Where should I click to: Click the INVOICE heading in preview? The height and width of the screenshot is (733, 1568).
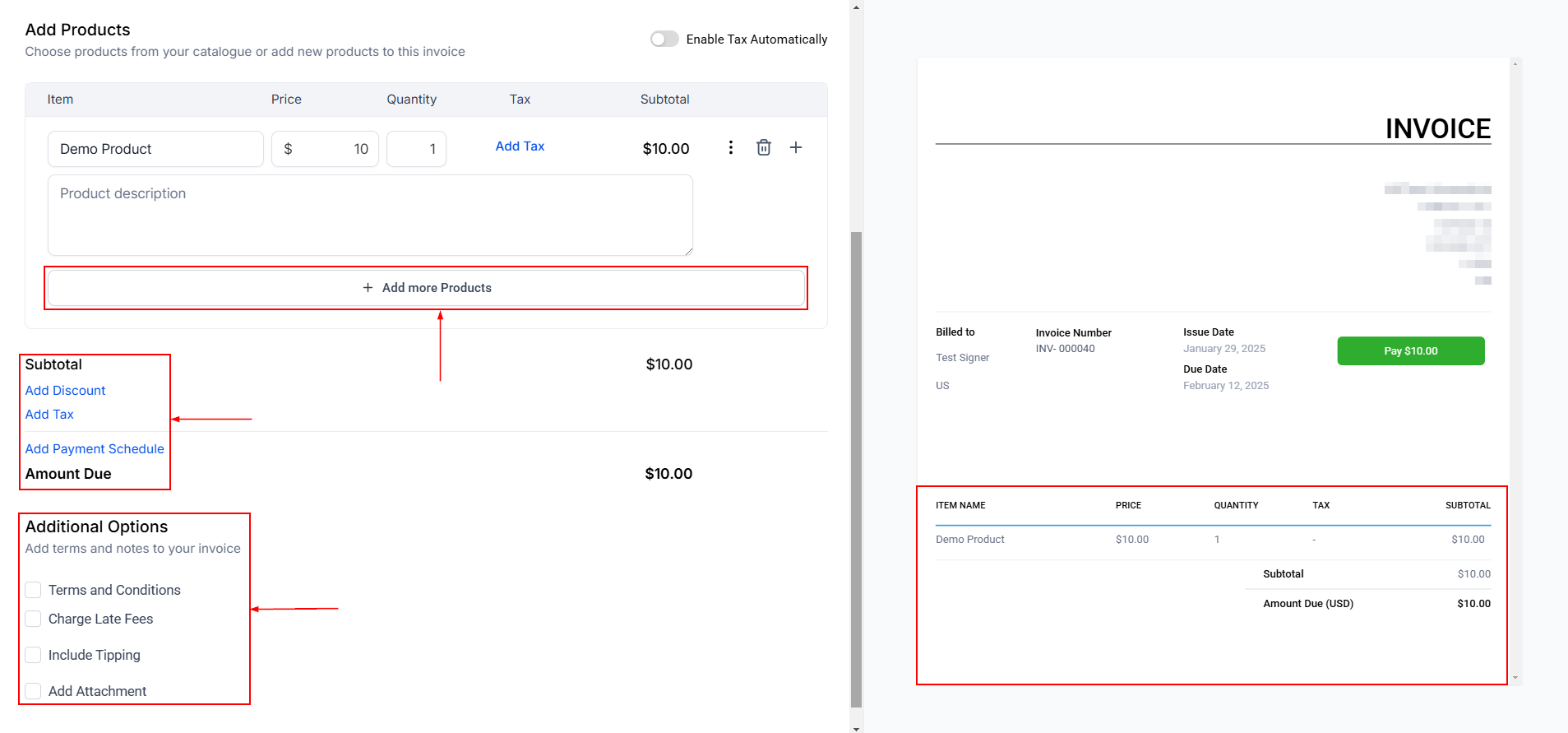1438,128
